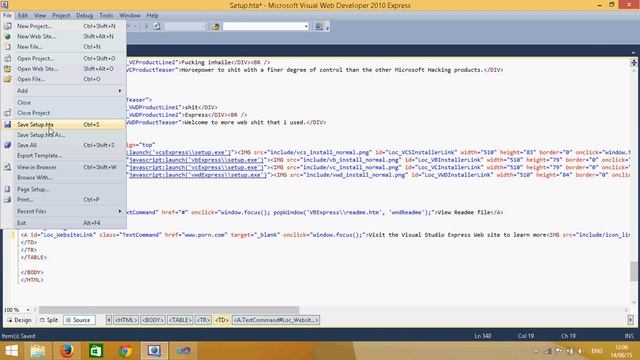Open the Tools menu
The width and height of the screenshot is (640, 360).
(106, 16)
